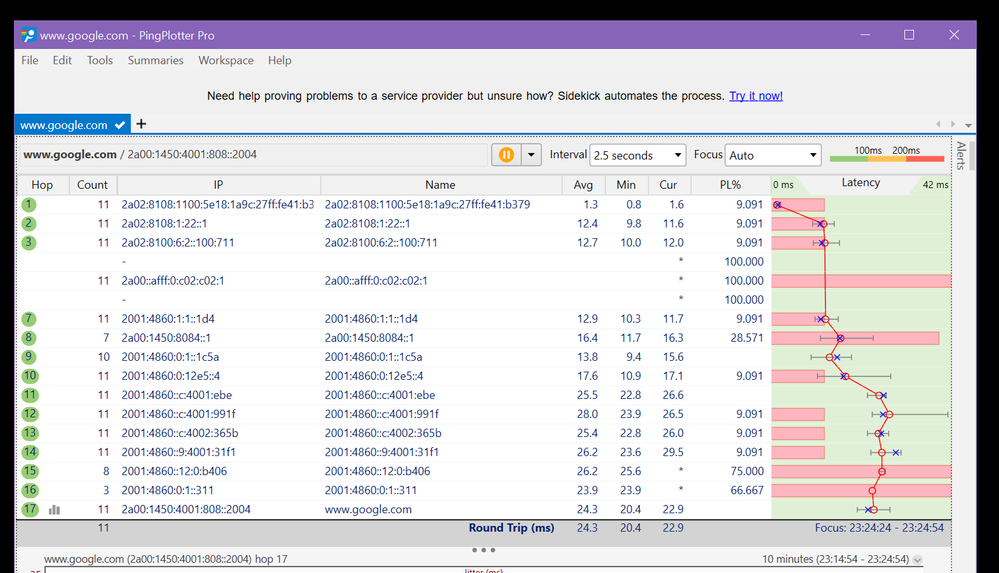
Task: Select hop 8 green circle icon
Action: coord(29,338)
